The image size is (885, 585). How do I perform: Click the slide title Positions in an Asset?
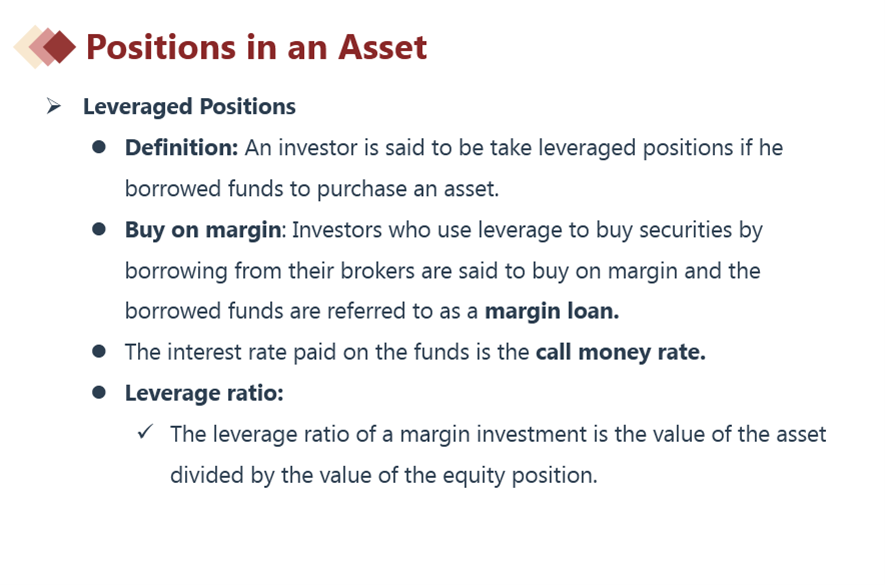click(256, 47)
